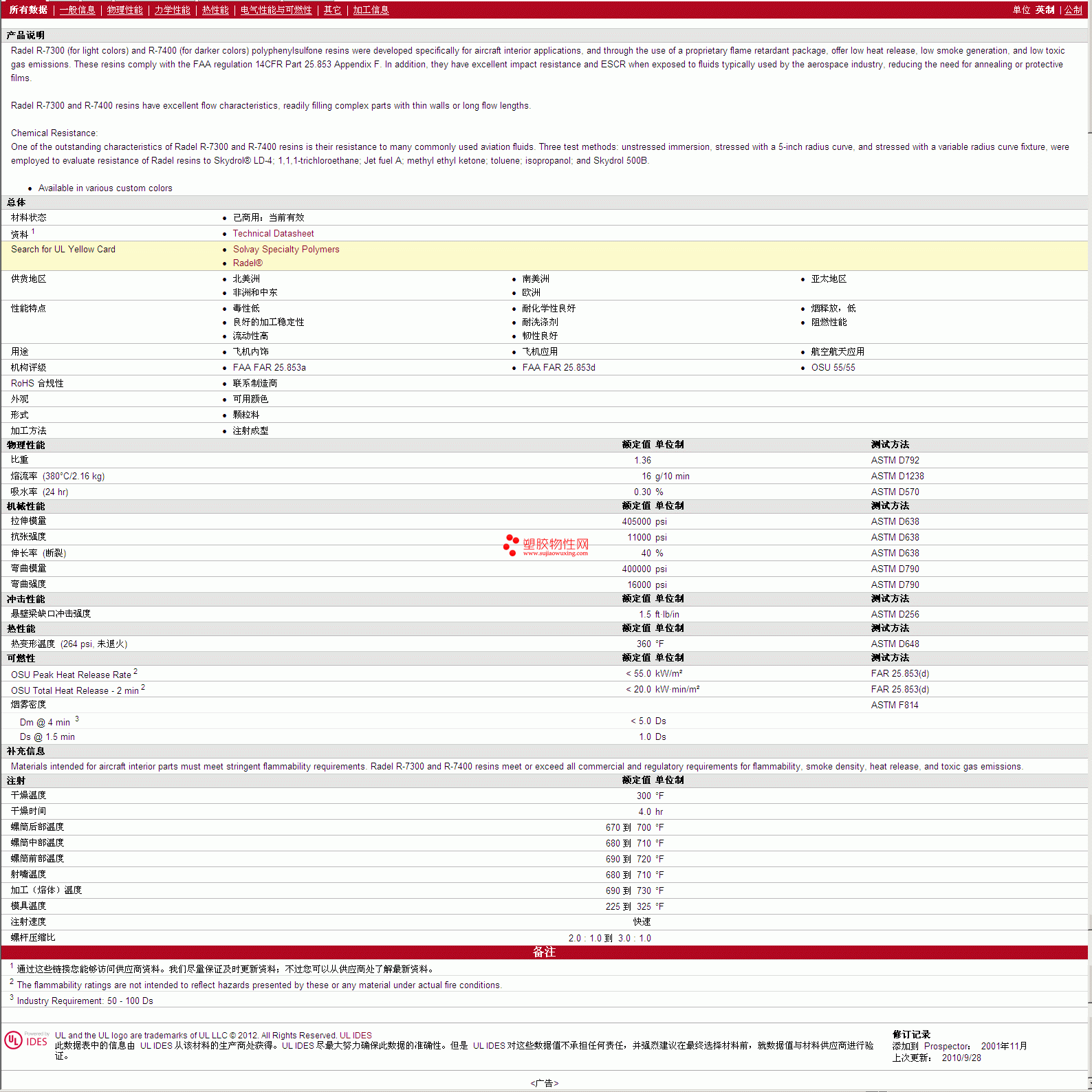Select ASTM D1238 test method cell
The width and height of the screenshot is (1092, 1092).
pos(897,477)
